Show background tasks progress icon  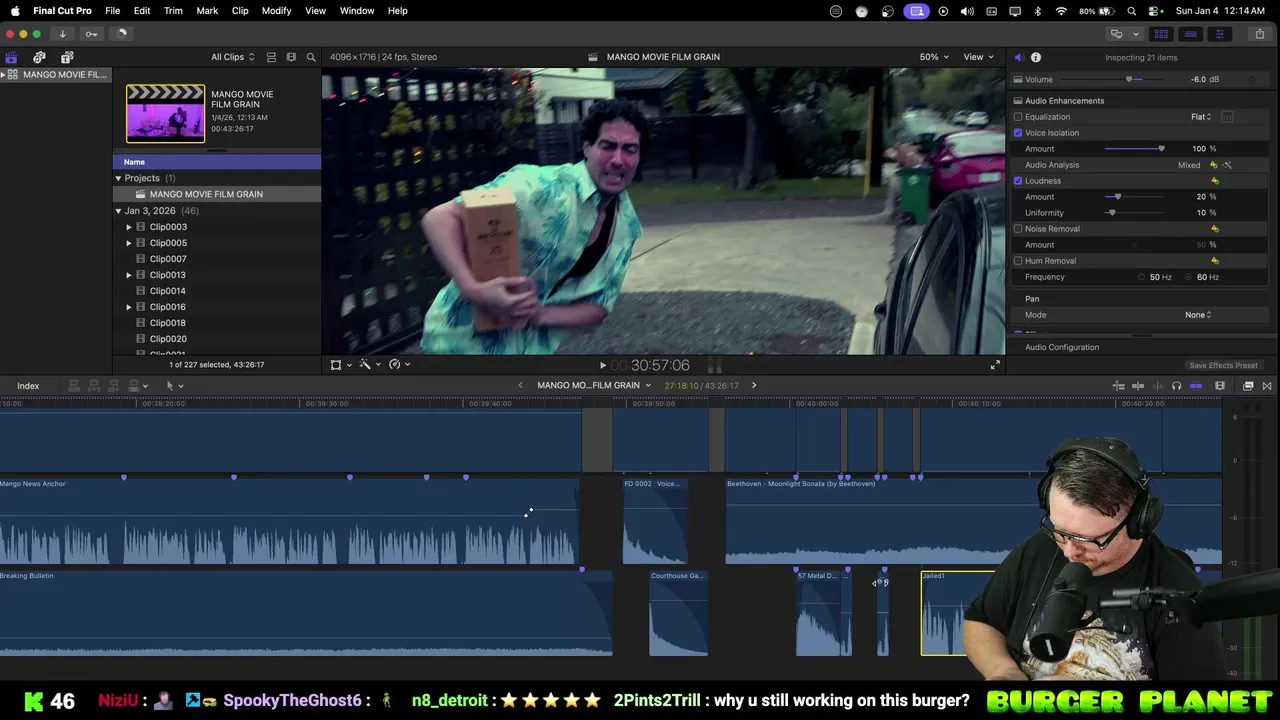click(122, 34)
